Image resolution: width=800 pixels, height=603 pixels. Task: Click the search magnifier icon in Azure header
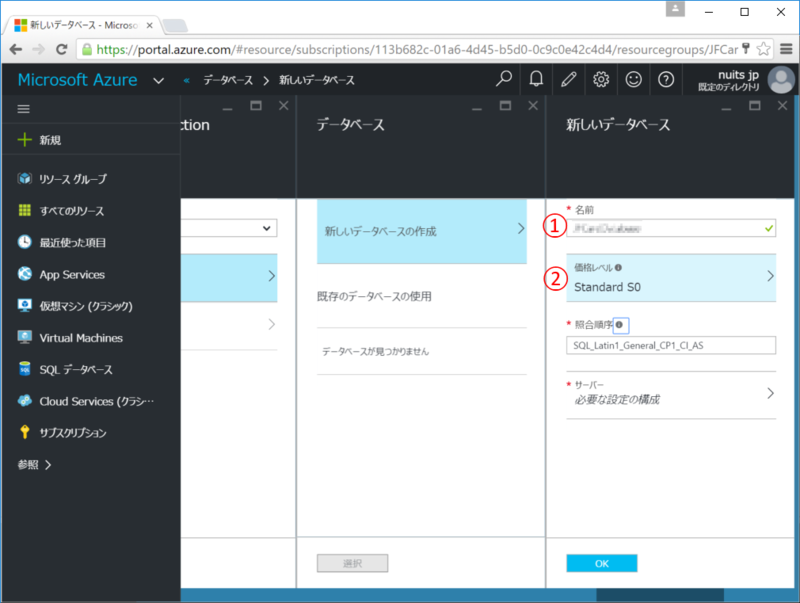click(504, 79)
